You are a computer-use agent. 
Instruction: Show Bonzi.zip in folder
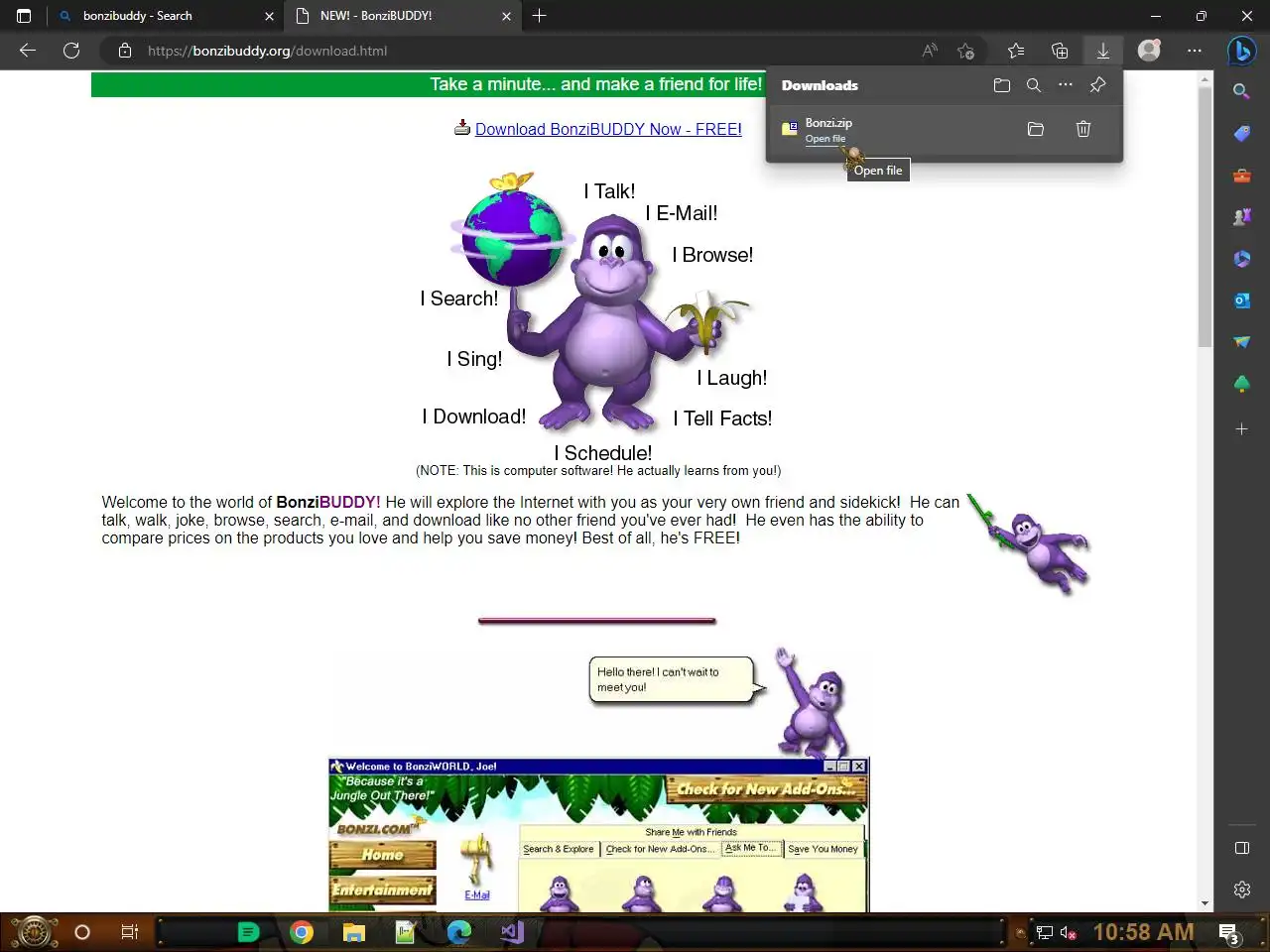1036,129
